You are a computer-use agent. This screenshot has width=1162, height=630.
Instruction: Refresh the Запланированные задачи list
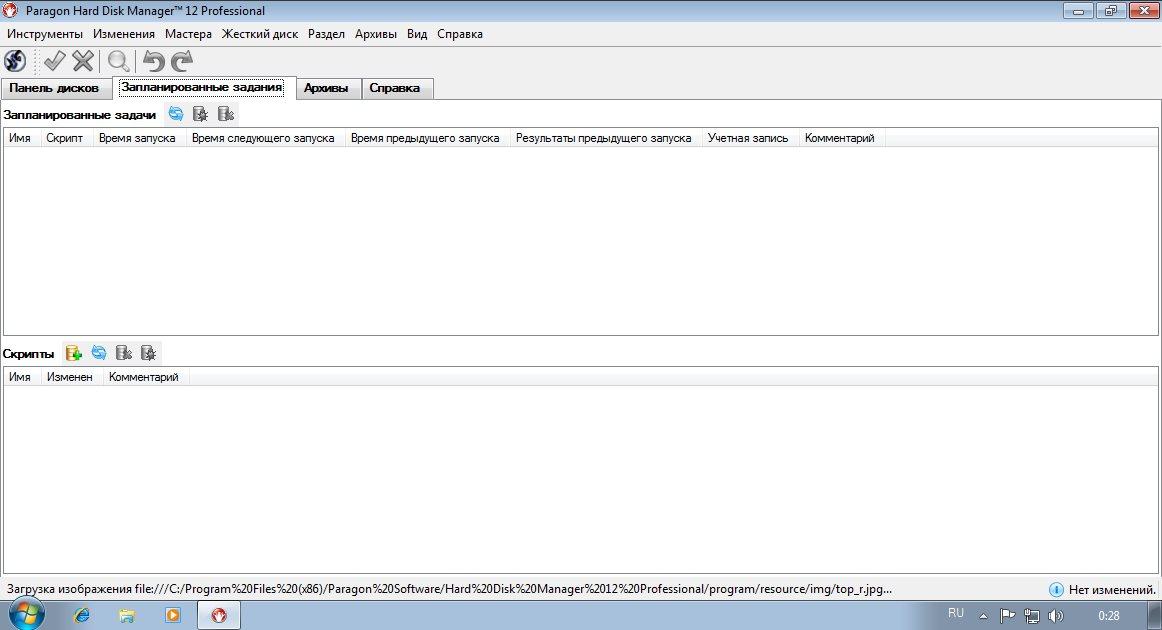pyautogui.click(x=176, y=113)
